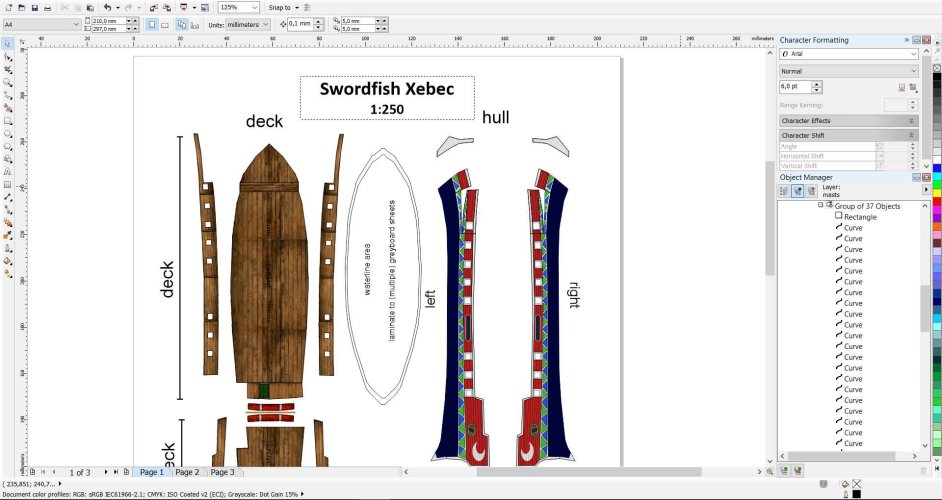Select the Pick tool in toolbox

coord(7,44)
